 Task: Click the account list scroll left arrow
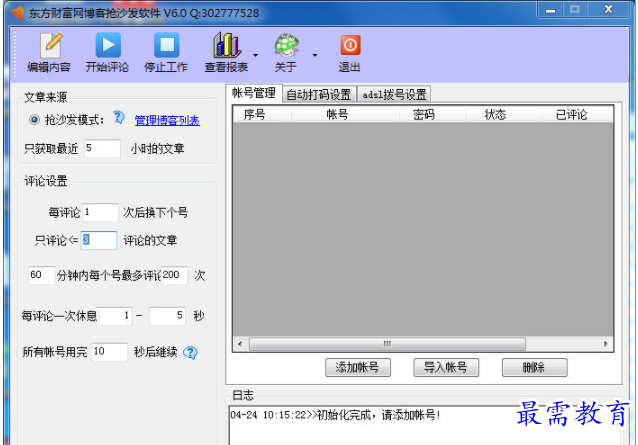(240, 344)
